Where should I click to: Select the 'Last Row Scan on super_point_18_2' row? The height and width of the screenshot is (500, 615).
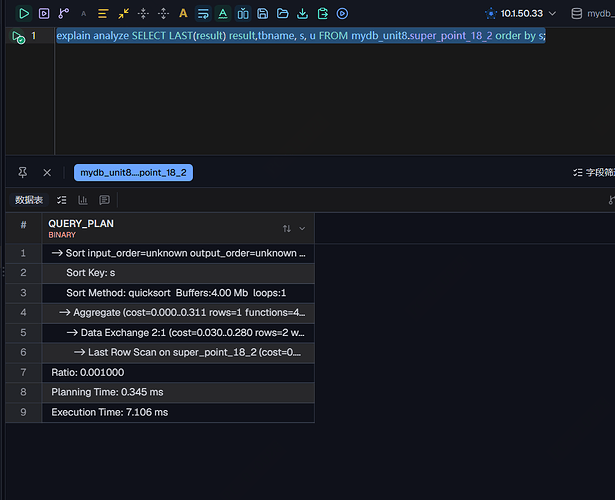tap(178, 353)
